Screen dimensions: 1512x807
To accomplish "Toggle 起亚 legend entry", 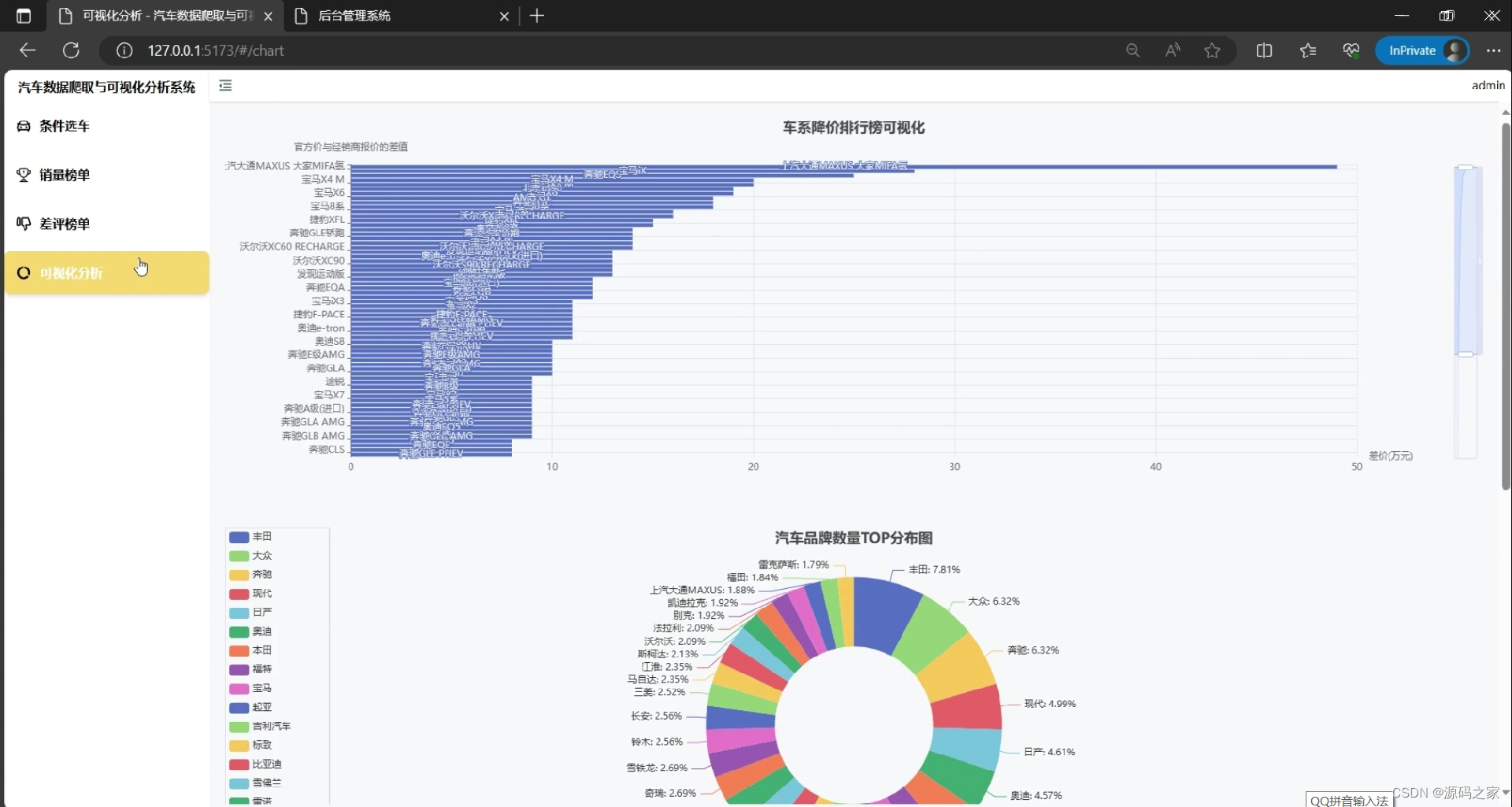I will click(250, 707).
